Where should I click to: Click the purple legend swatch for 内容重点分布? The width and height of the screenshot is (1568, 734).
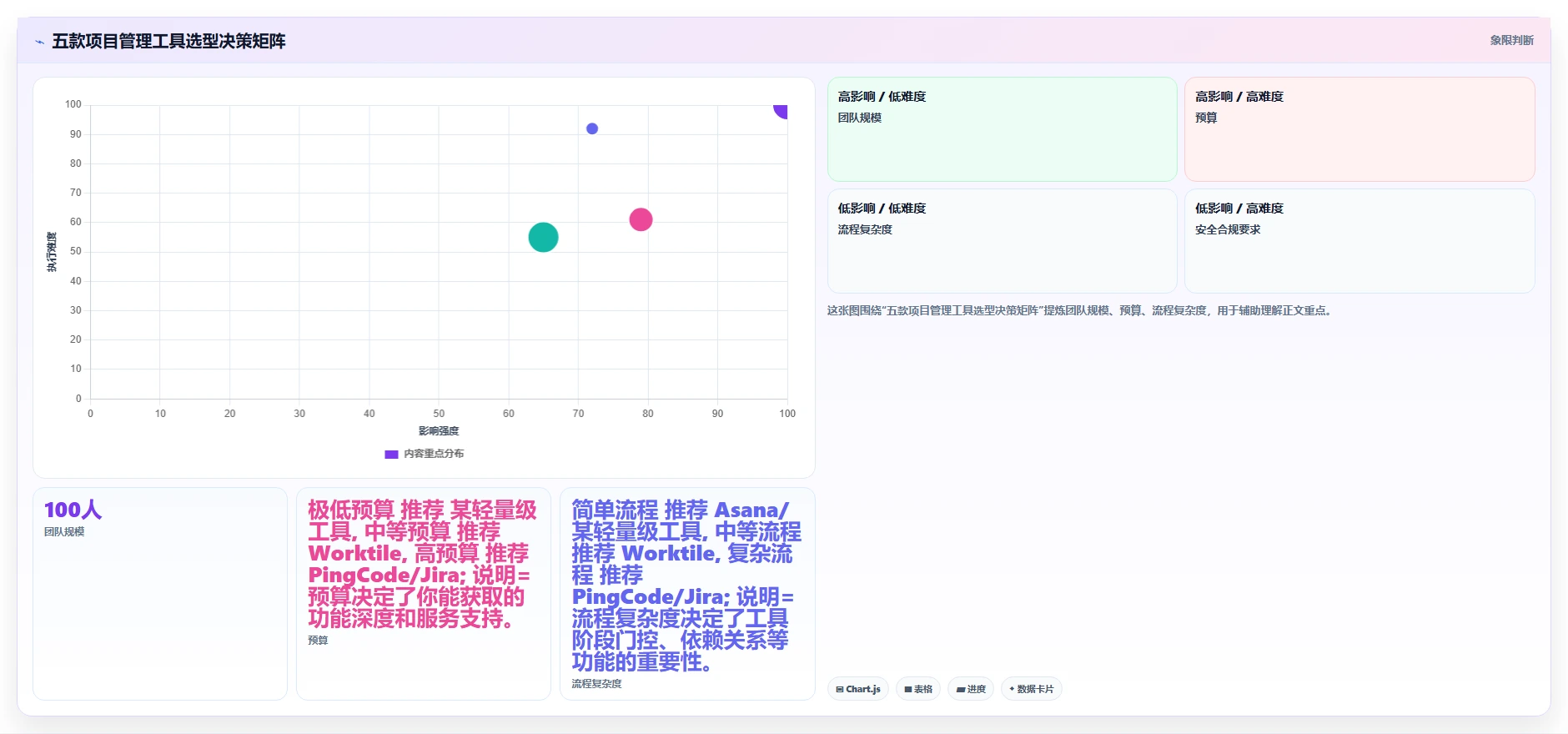point(391,455)
